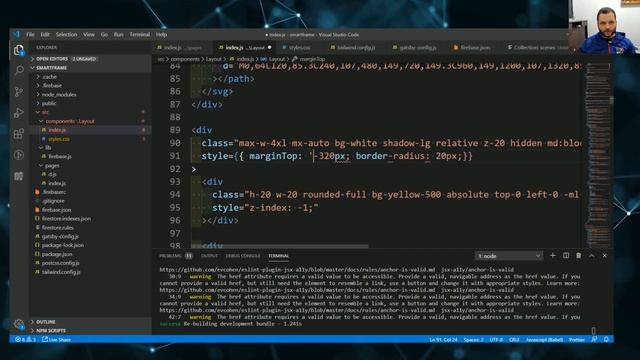Expand the .firebase folder
640x360 pixels.
(52, 86)
